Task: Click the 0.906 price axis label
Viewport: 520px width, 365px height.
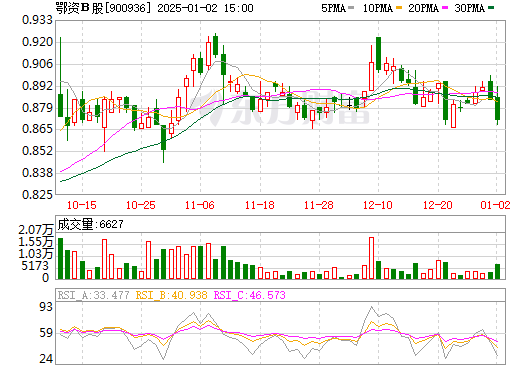Action: coord(37,64)
